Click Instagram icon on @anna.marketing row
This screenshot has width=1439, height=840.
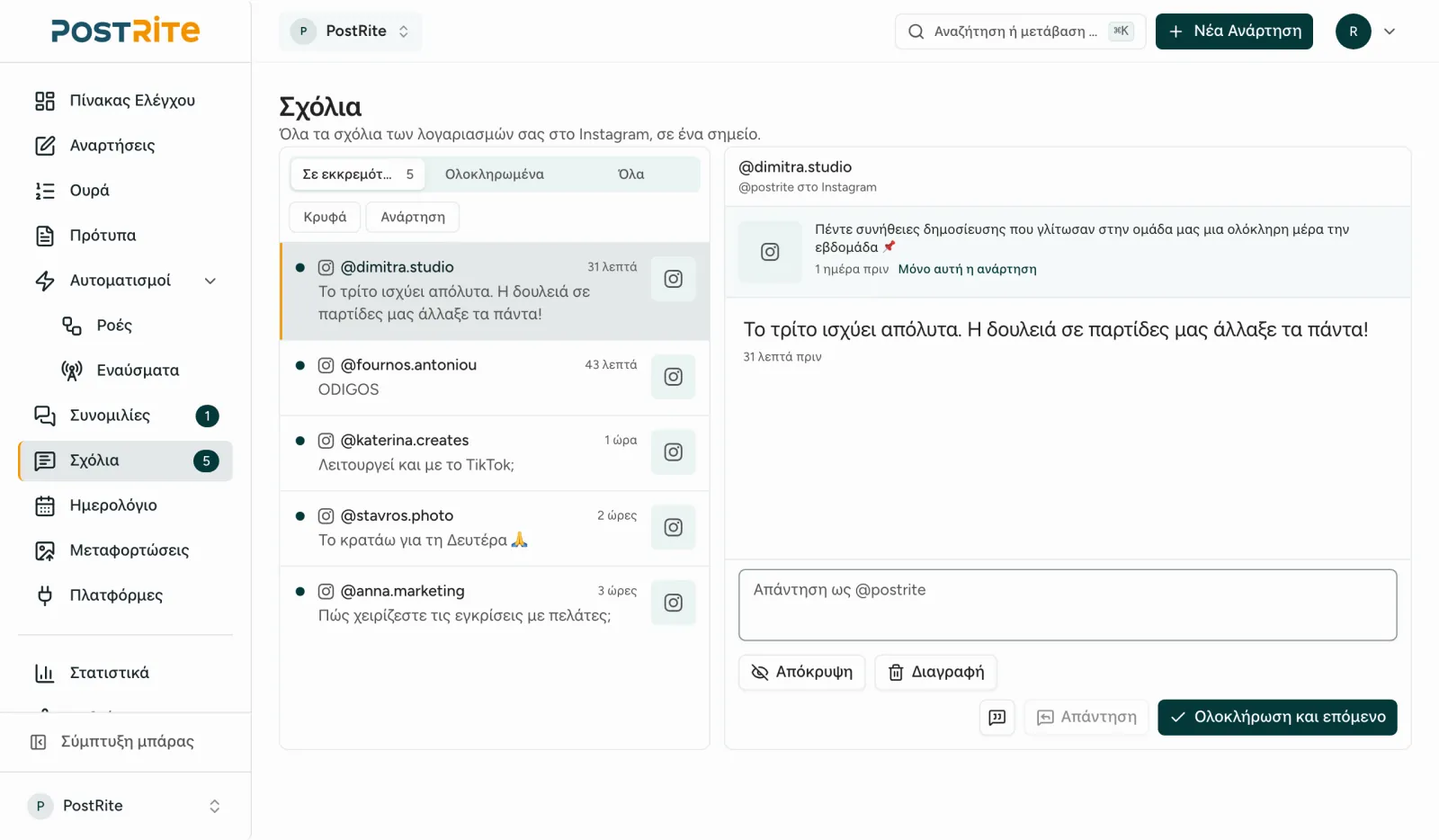(673, 603)
